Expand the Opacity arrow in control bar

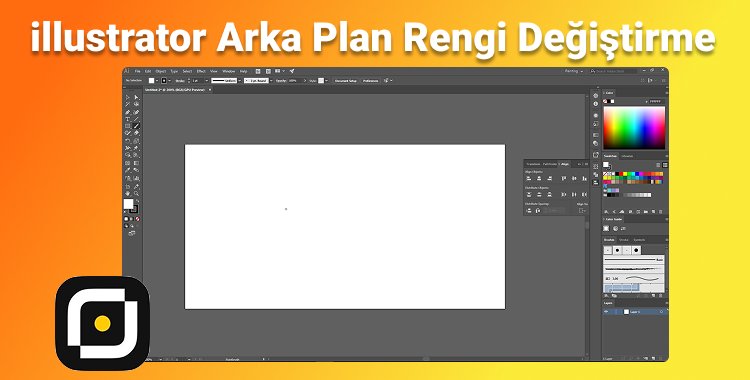tap(305, 80)
